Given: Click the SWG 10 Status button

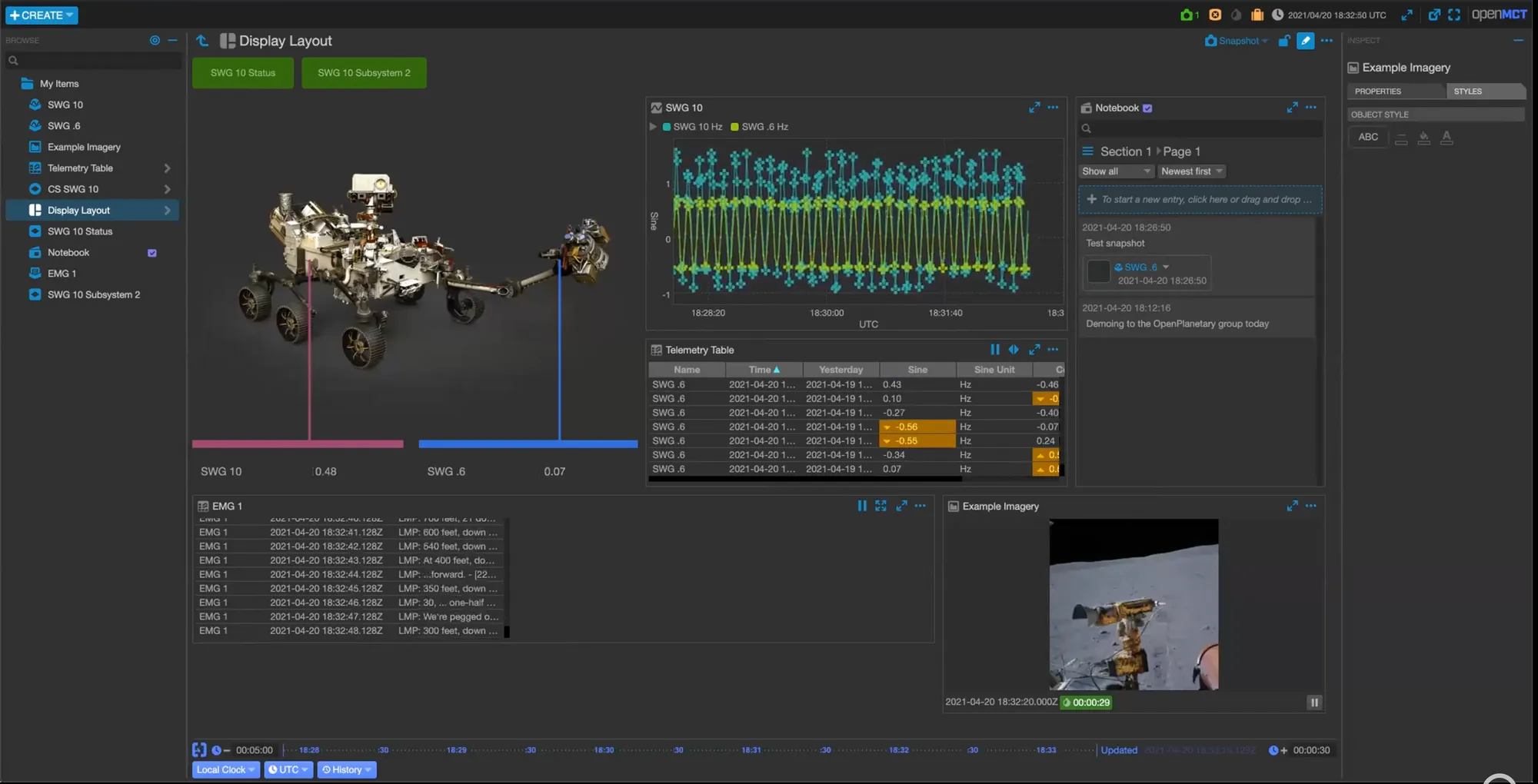Looking at the screenshot, I should point(243,73).
